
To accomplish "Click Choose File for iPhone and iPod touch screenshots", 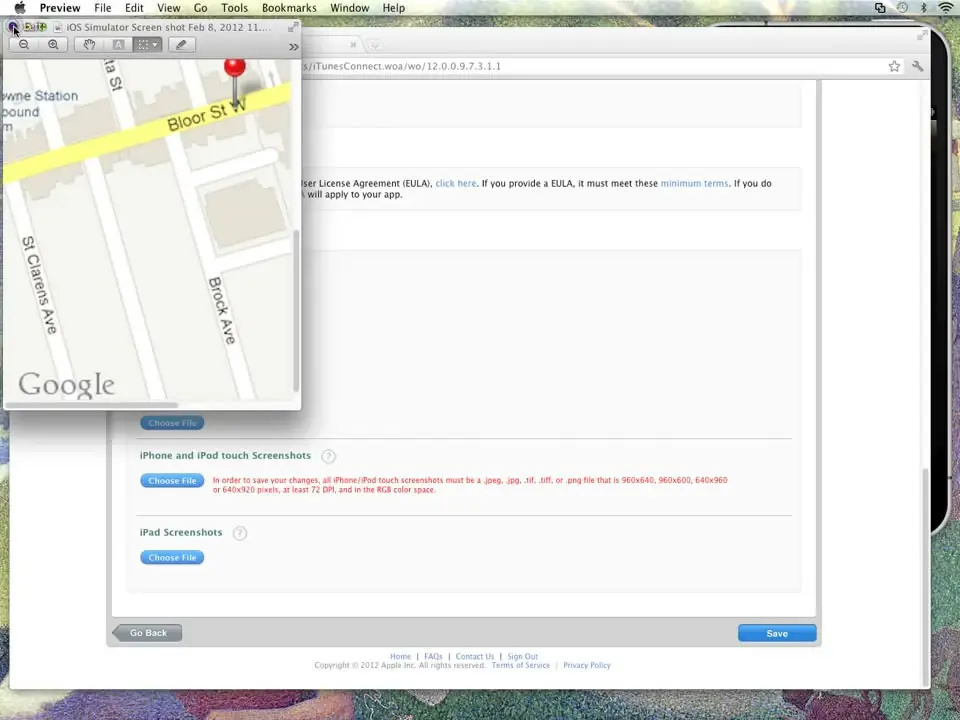I will (172, 481).
